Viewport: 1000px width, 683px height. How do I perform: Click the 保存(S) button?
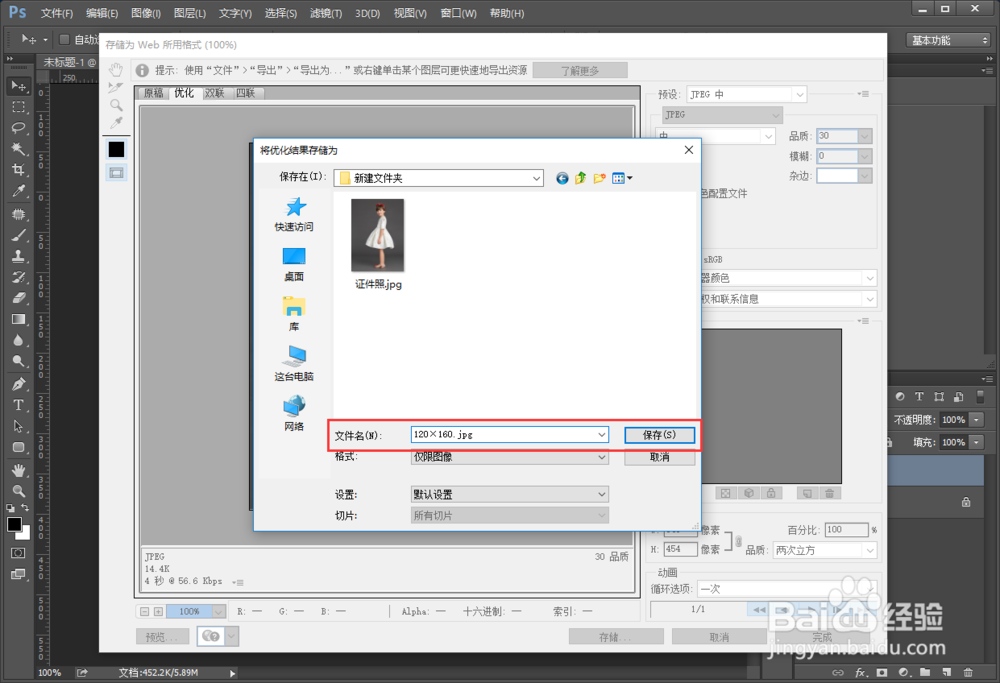[x=659, y=434]
